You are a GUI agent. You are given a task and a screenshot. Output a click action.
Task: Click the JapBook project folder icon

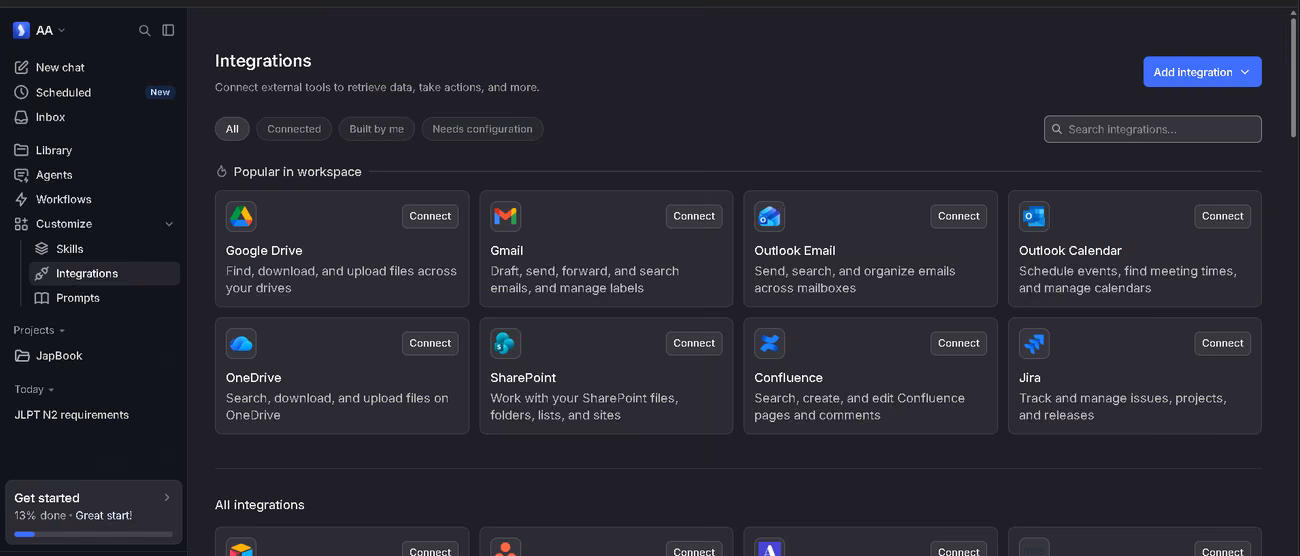click(x=22, y=356)
